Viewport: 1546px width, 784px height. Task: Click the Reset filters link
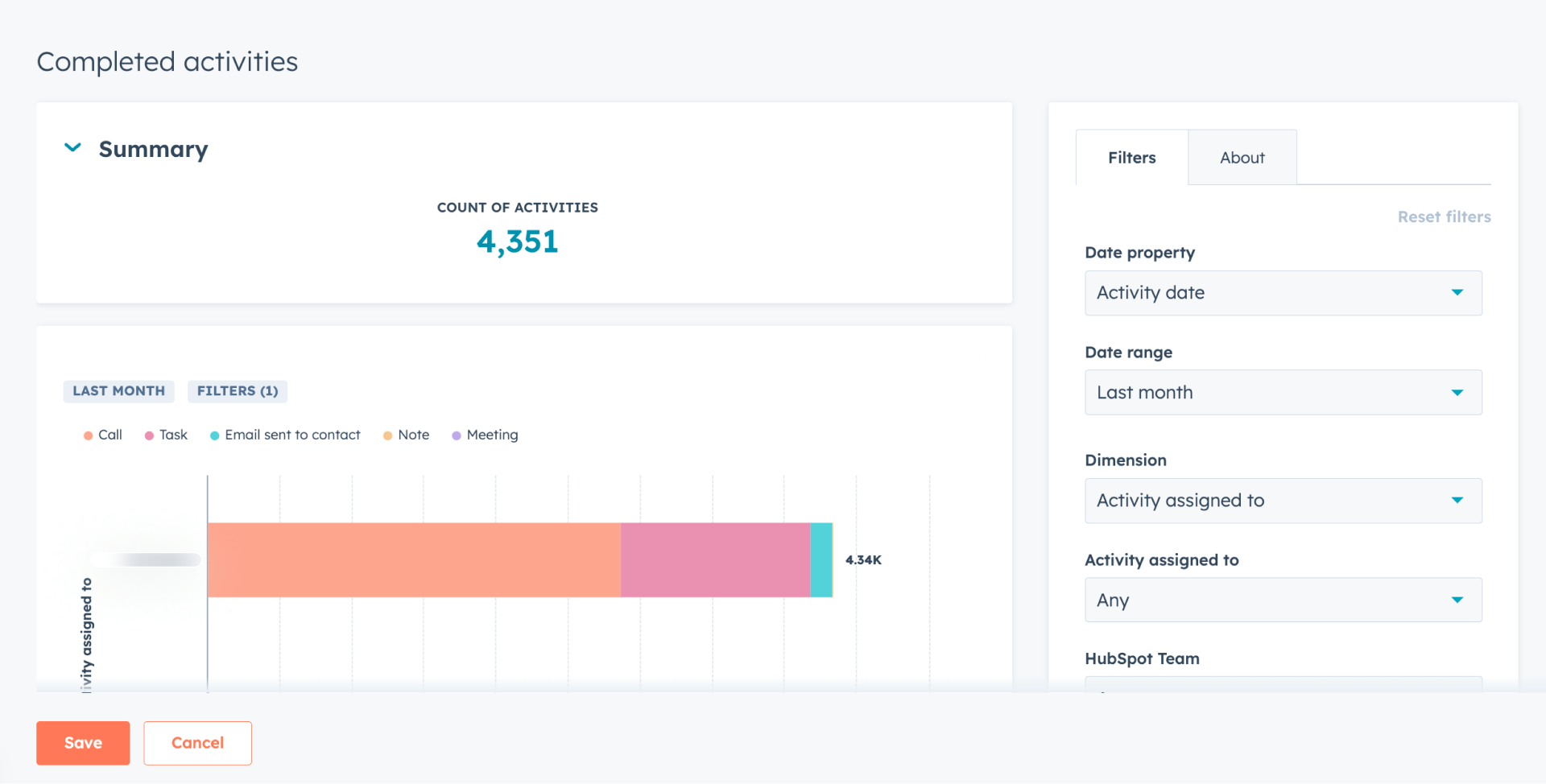tap(1443, 217)
